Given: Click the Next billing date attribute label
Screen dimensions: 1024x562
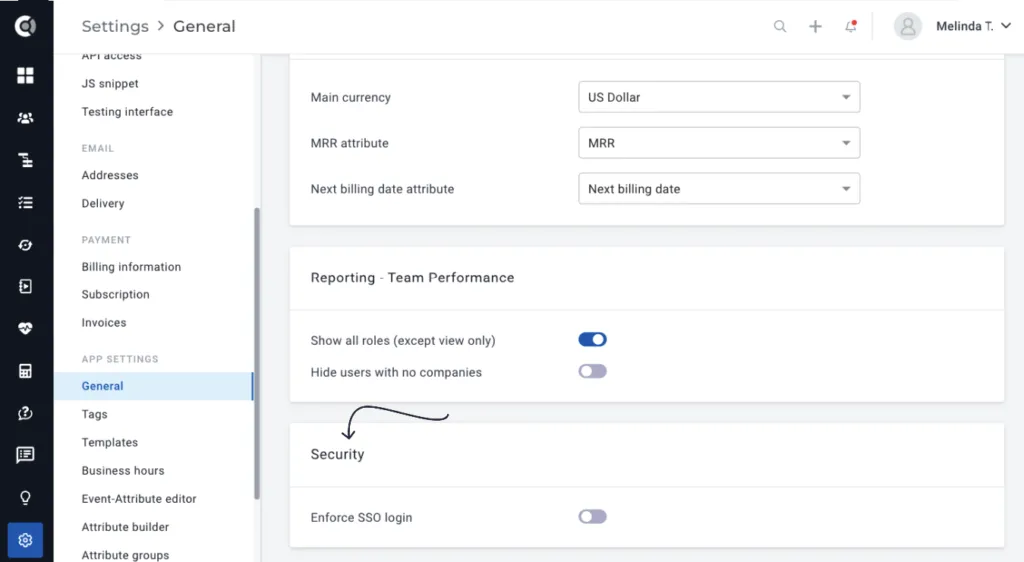Looking at the screenshot, I should click(x=383, y=189).
